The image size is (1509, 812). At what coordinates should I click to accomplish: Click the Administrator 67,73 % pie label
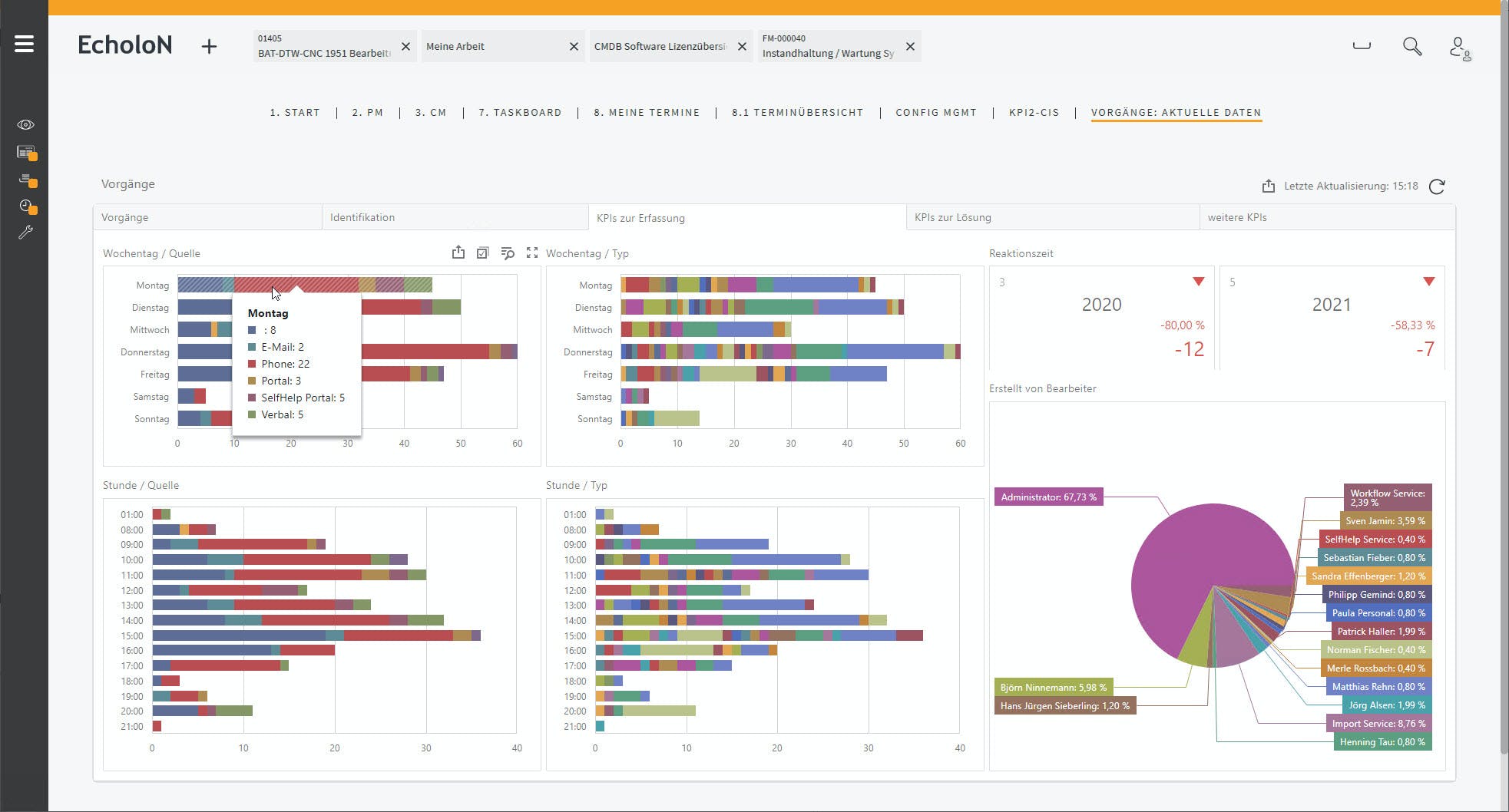1048,497
